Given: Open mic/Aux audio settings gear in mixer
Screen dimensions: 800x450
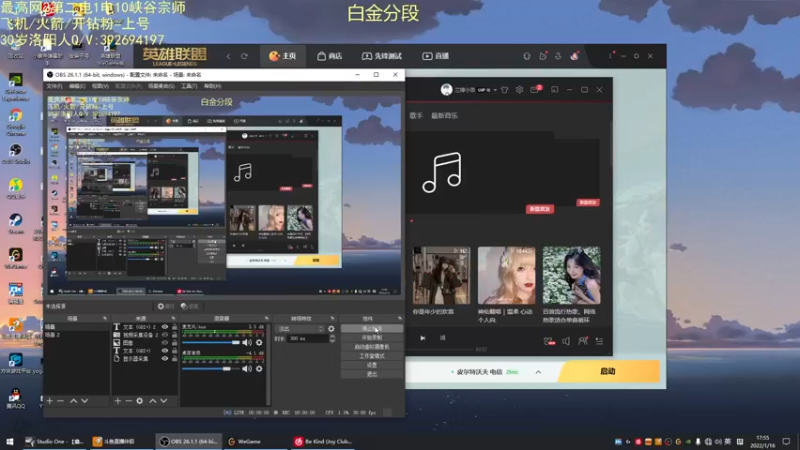Looking at the screenshot, I should pyautogui.click(x=259, y=342).
